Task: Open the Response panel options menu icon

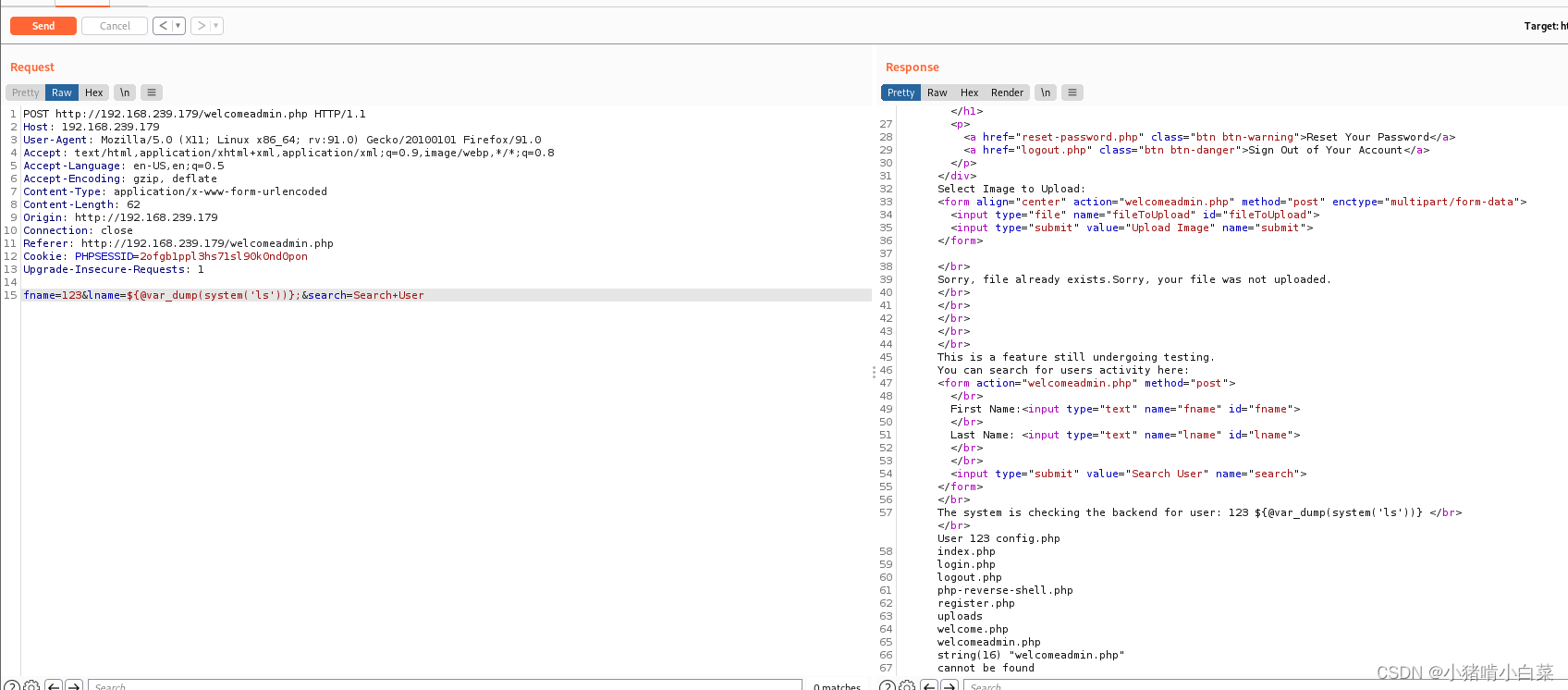Action: 1072,92
